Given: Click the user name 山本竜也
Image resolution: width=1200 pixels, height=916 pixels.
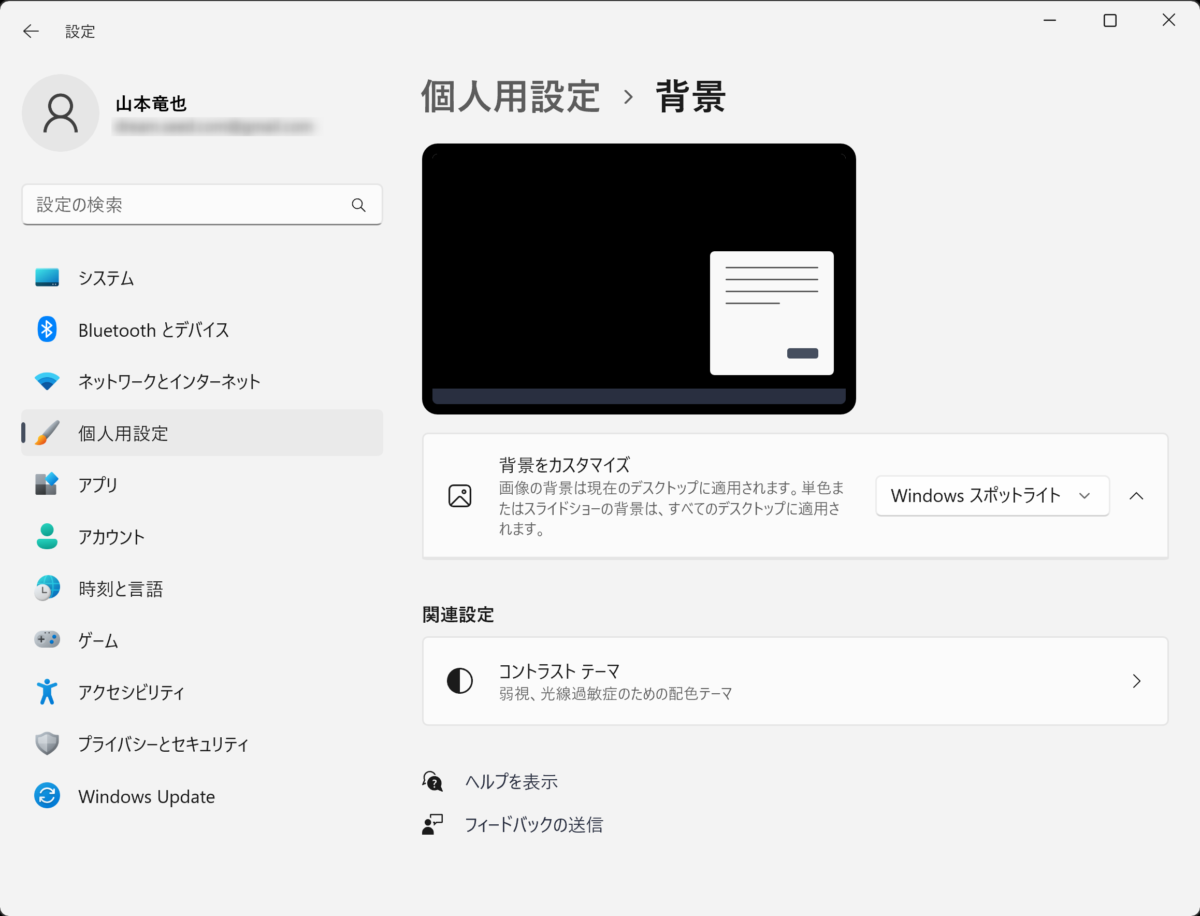Looking at the screenshot, I should tap(151, 104).
